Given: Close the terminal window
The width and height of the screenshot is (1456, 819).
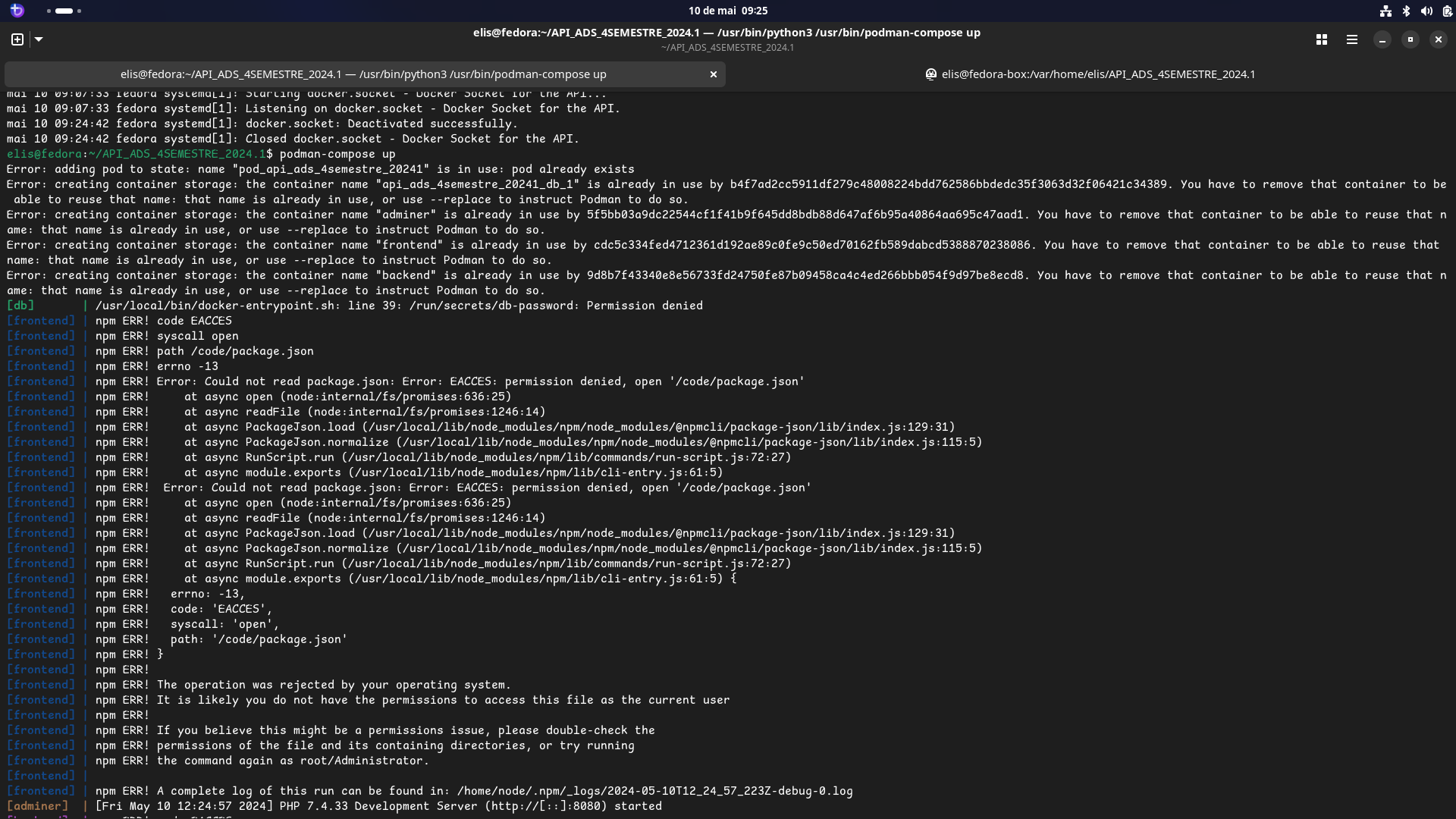Looking at the screenshot, I should pos(1439,39).
